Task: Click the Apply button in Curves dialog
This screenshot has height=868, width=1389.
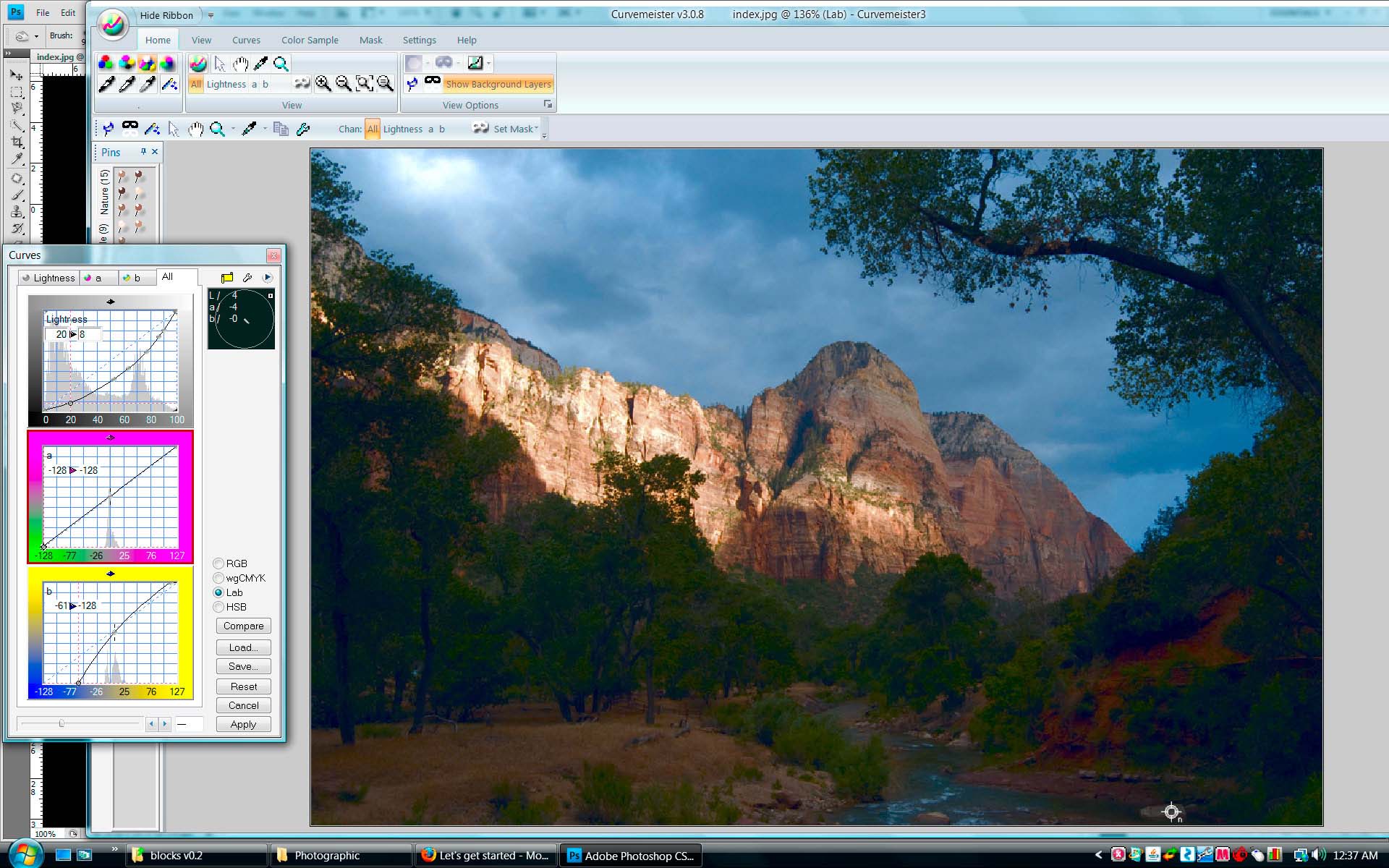Action: (x=243, y=724)
